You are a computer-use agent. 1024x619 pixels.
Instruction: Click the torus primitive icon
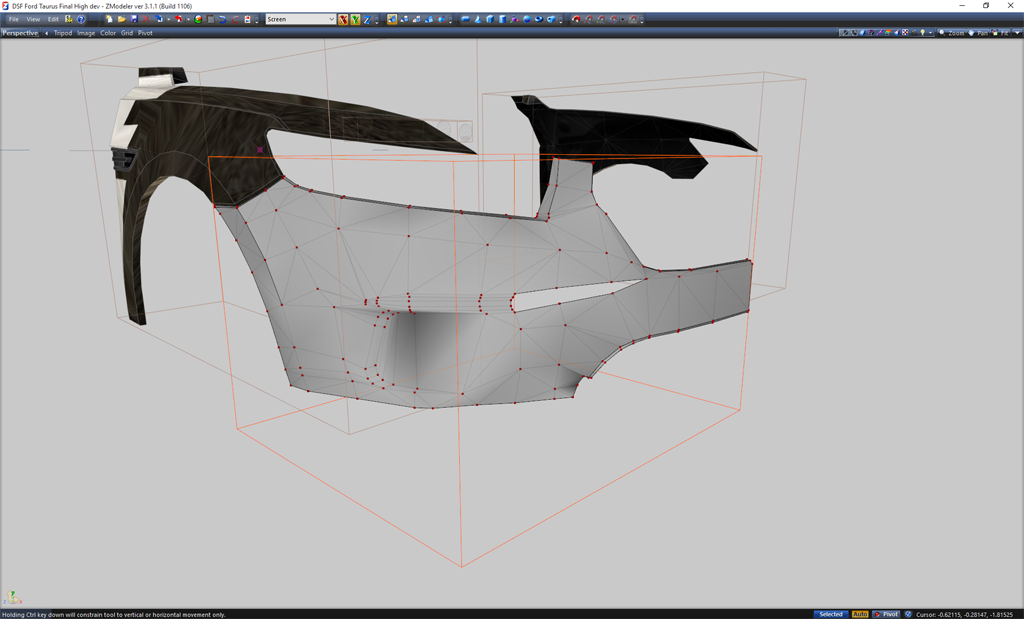pyautogui.click(x=539, y=19)
